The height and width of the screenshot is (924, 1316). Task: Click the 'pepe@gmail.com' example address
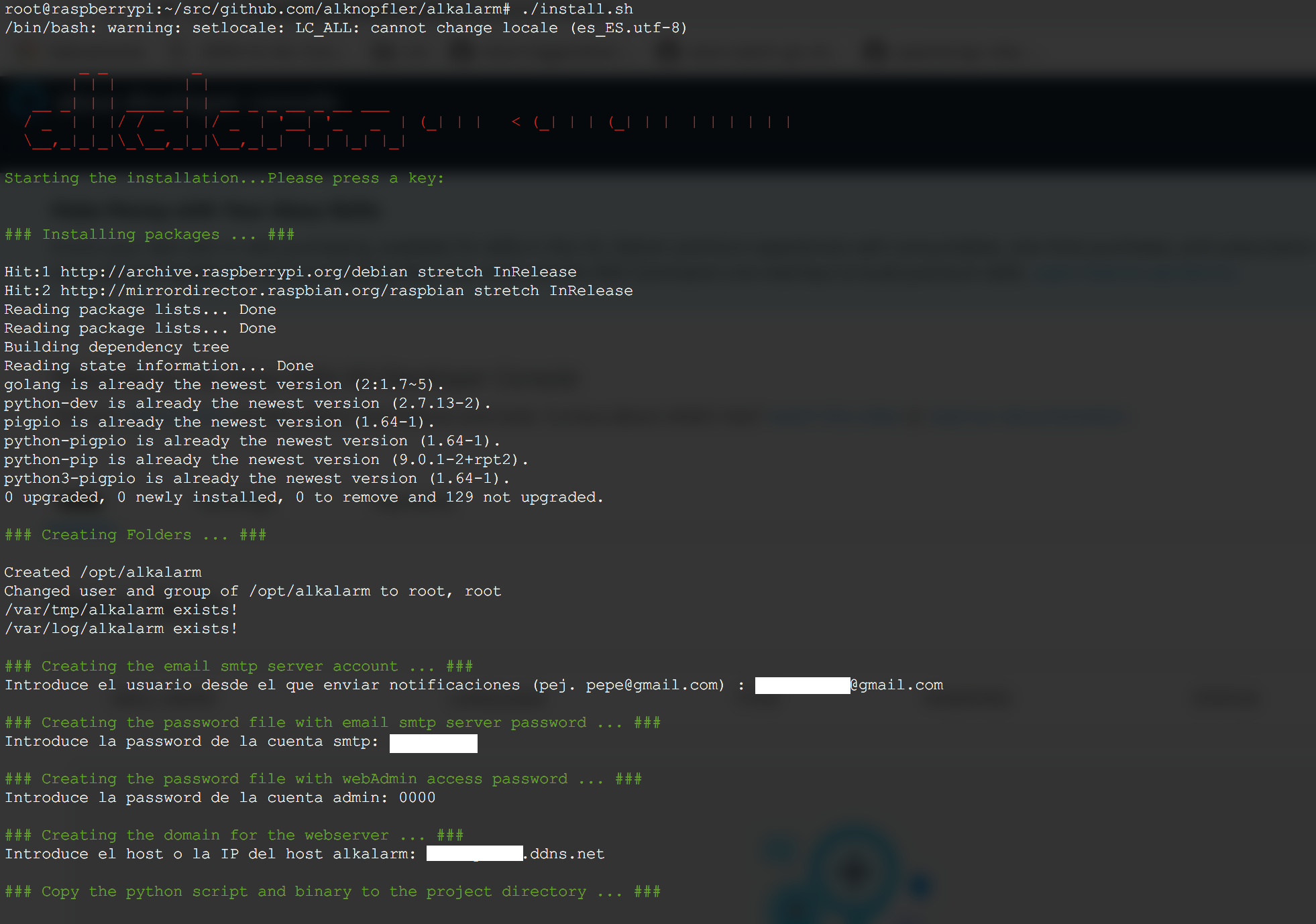pos(651,685)
